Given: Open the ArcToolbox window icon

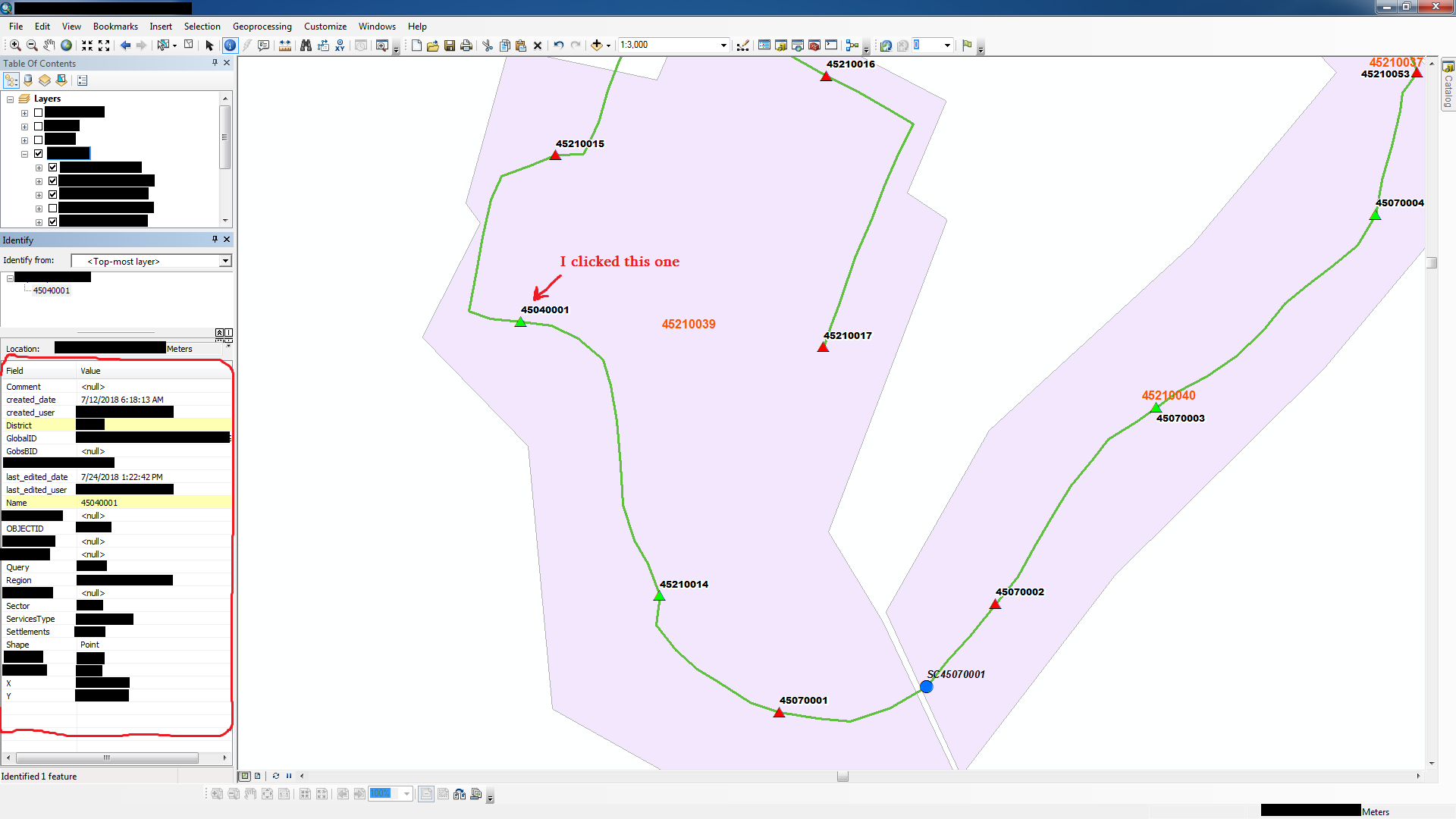Looking at the screenshot, I should (814, 45).
